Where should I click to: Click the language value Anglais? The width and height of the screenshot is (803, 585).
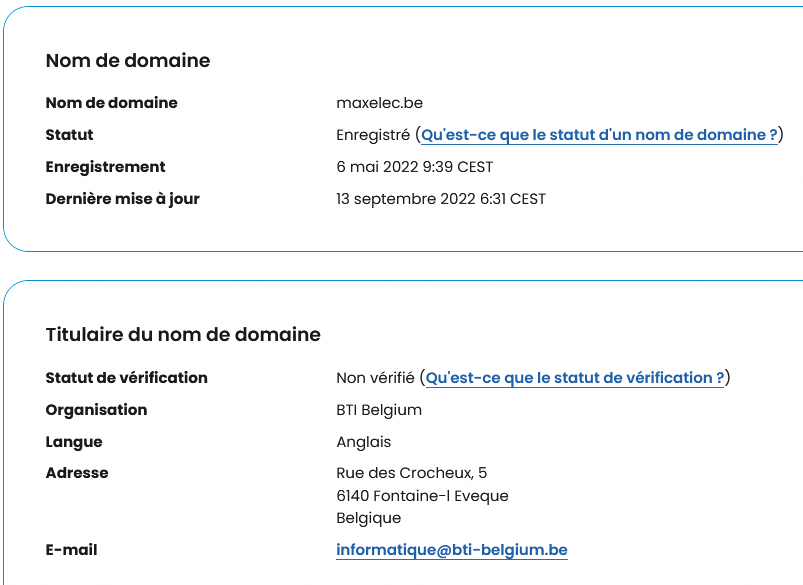[364, 442]
